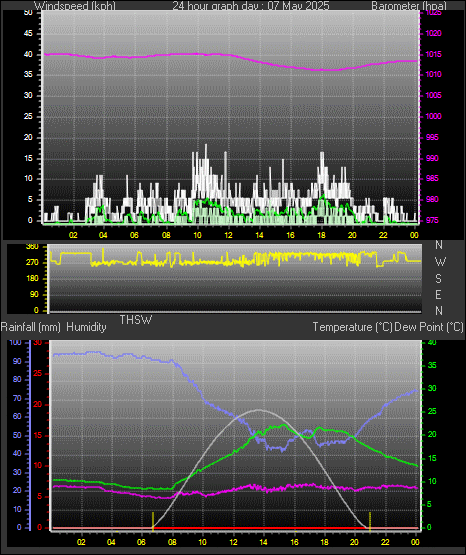Click barometer axis value "1015"
This screenshot has width=466, height=555.
click(433, 55)
